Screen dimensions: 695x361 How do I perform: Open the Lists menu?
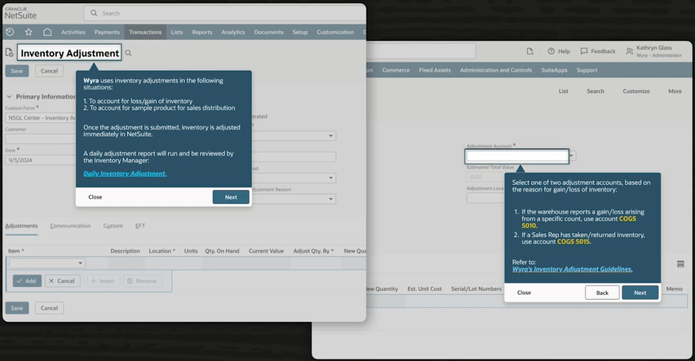pos(177,32)
